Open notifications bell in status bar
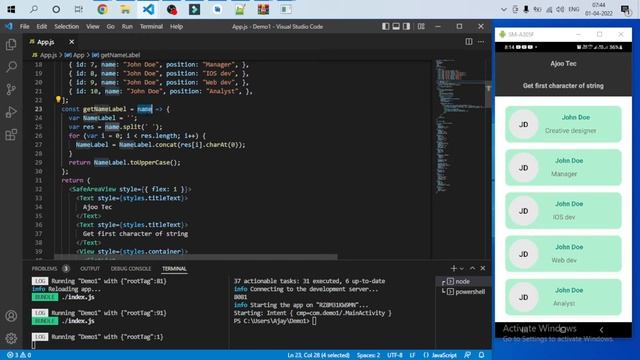 [x=482, y=355]
